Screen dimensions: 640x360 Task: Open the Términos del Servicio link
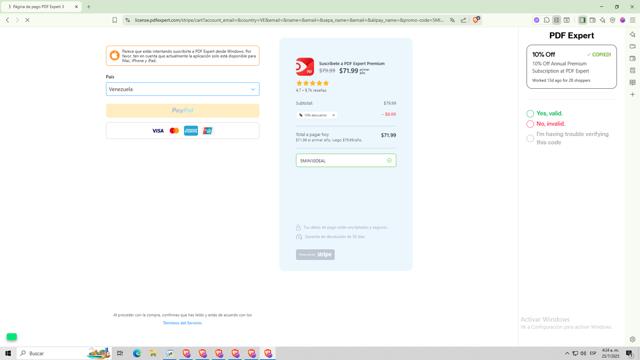[x=182, y=323]
